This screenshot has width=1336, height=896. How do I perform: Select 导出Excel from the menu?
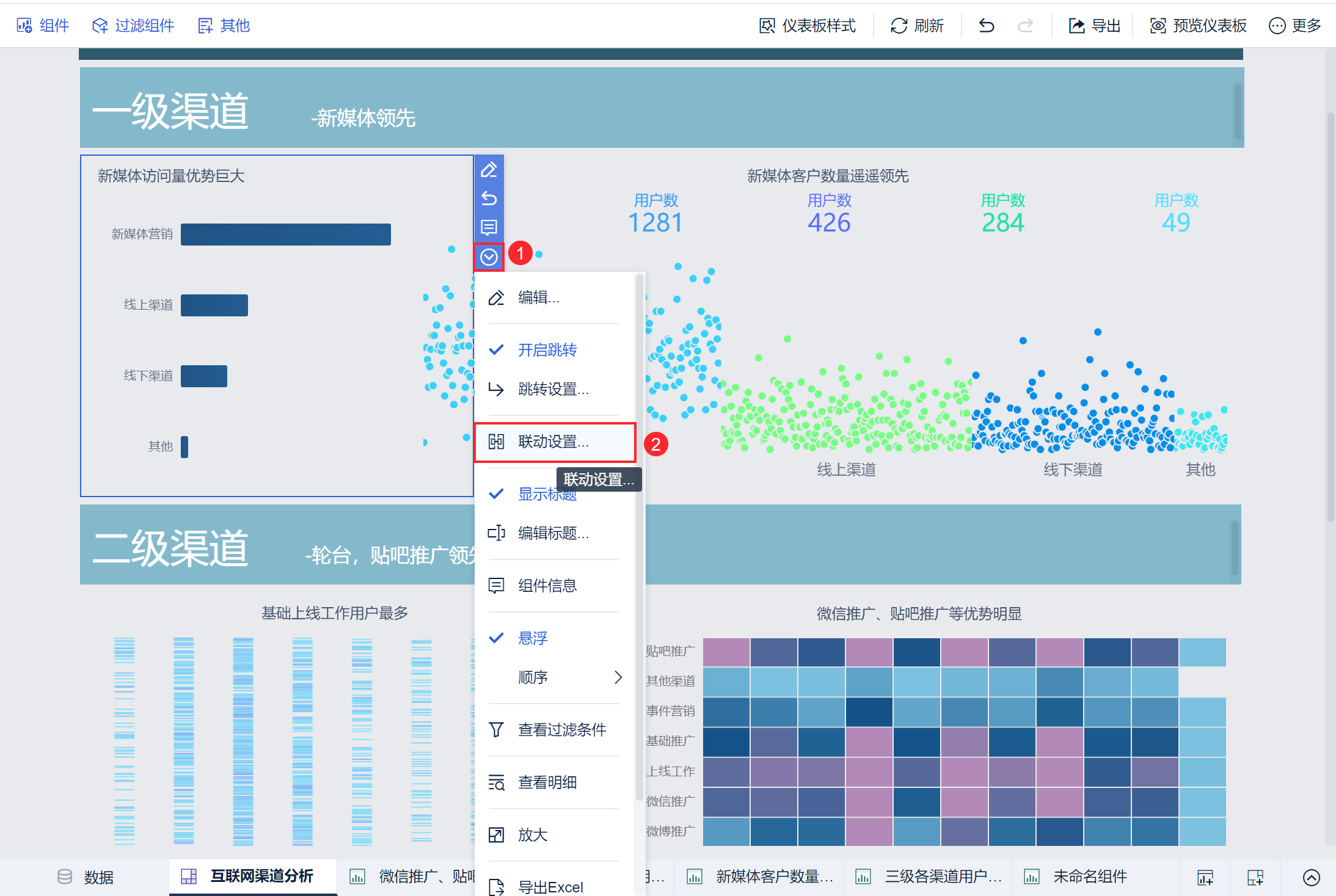(555, 887)
